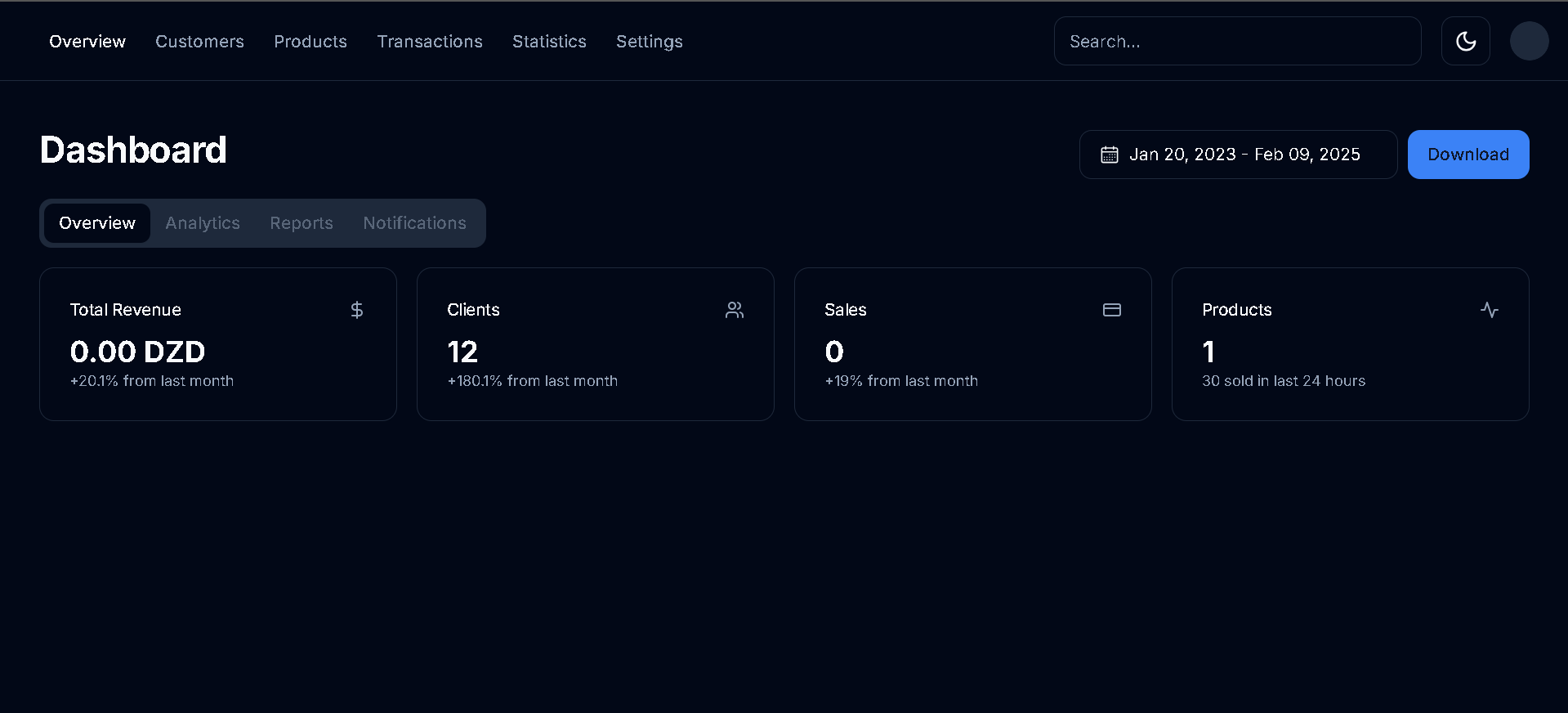Image resolution: width=1568 pixels, height=713 pixels.
Task: Switch to the Reports tab
Action: 302,223
